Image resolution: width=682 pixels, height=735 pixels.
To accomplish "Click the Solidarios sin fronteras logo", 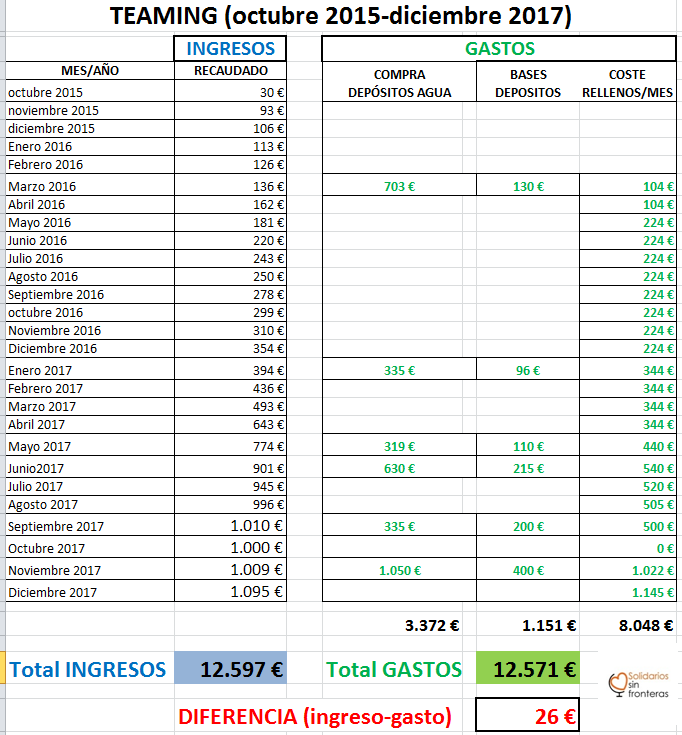I will [x=638, y=684].
